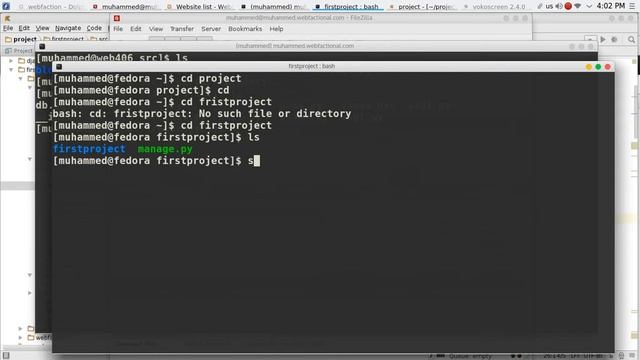Click the firstproject : bash window menu icon
Screen dimensions: 640x360
(x=59, y=67)
